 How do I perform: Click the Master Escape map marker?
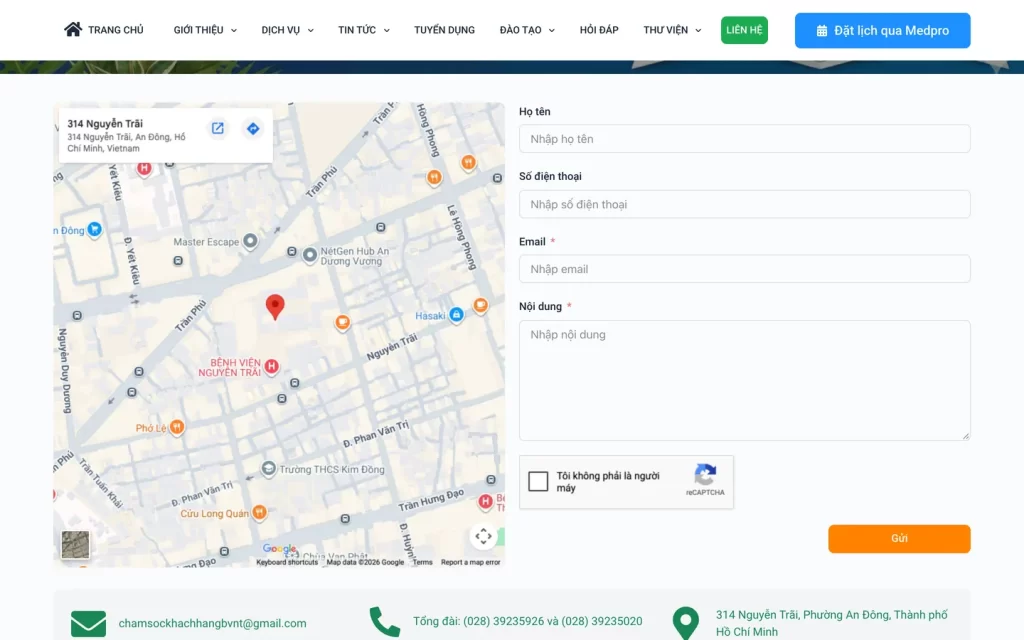pyautogui.click(x=250, y=241)
